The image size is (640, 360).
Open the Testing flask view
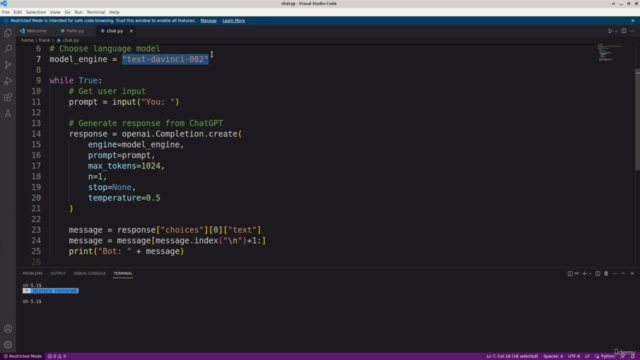pyautogui.click(x=8, y=113)
